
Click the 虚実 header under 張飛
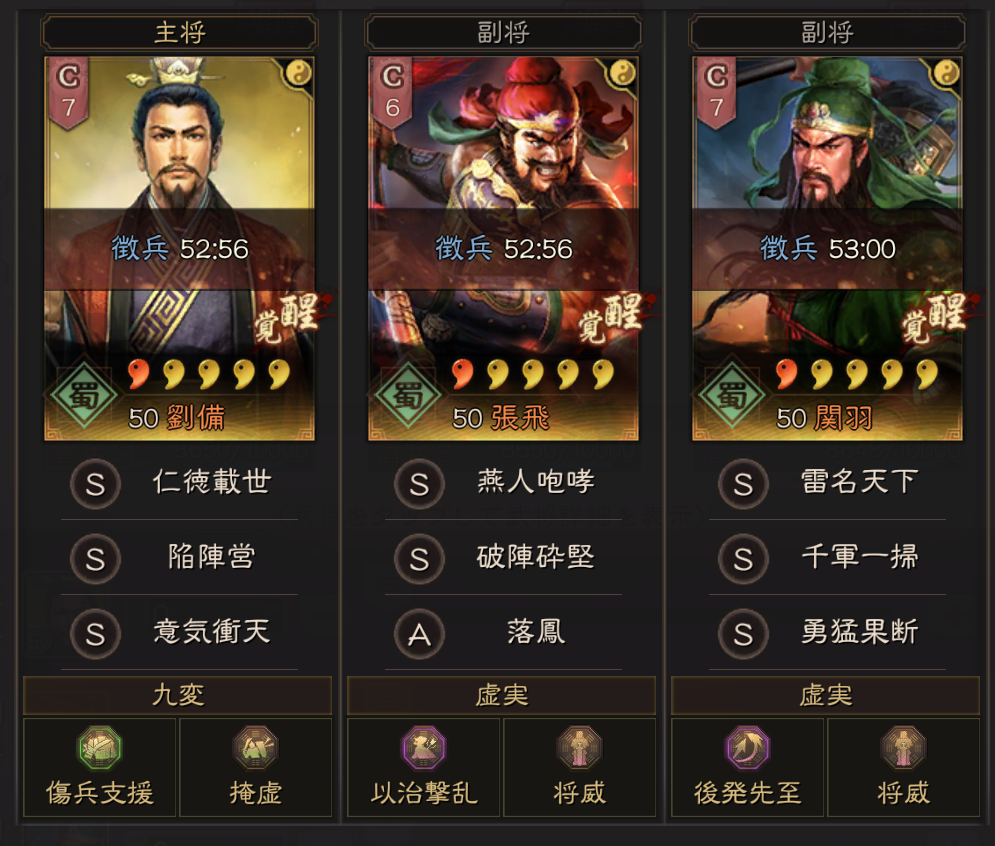[x=501, y=696]
